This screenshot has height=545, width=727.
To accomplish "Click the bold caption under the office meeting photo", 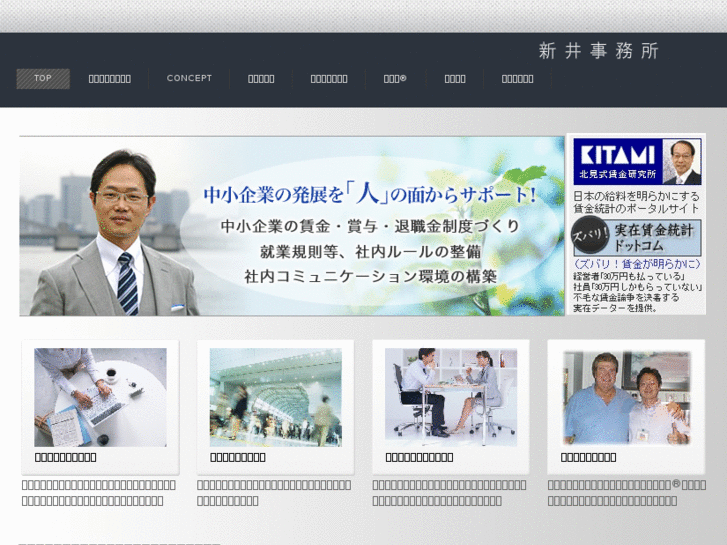I will (419, 457).
